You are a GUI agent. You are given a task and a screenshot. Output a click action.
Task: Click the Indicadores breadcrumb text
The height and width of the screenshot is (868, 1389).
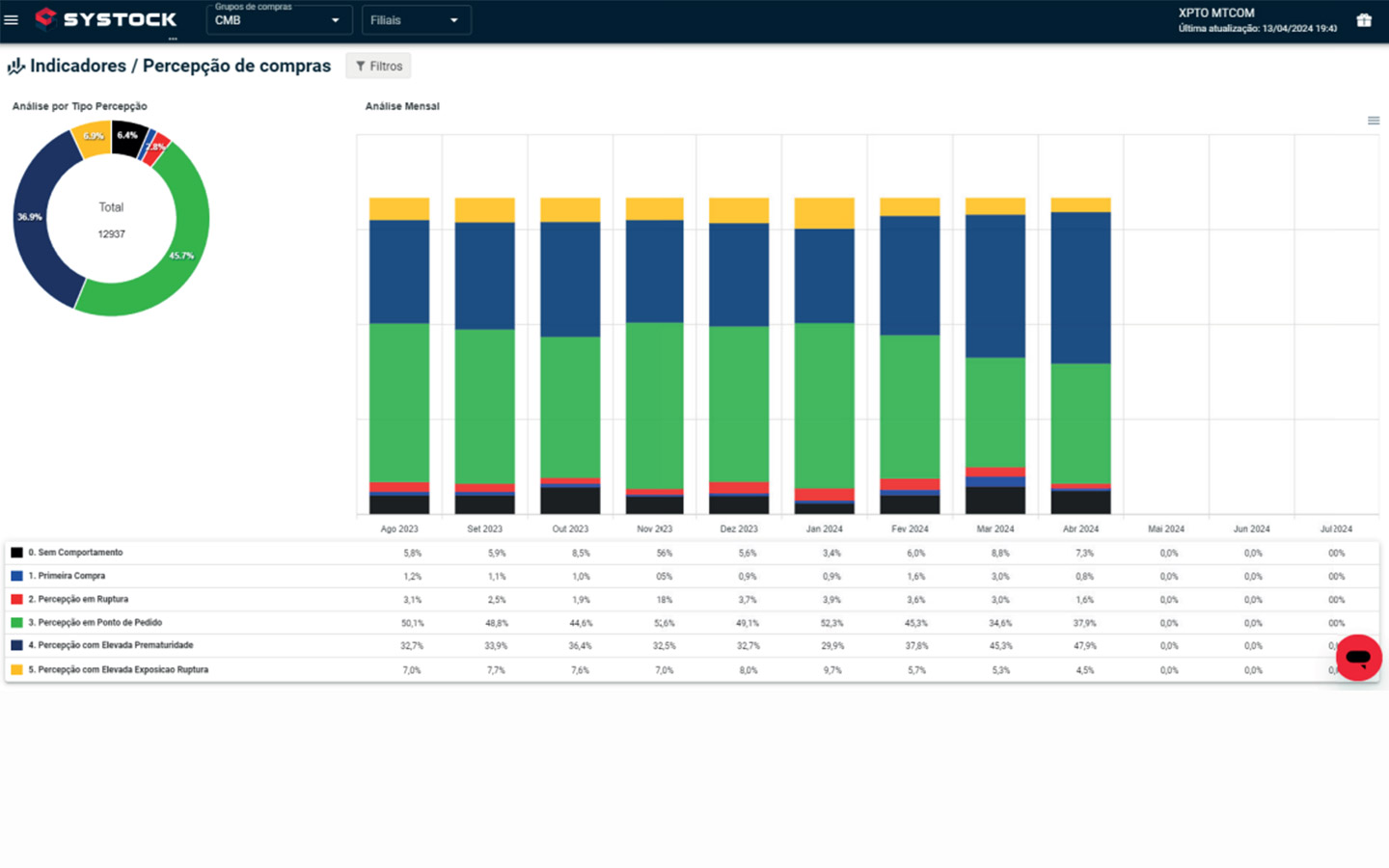(78, 67)
